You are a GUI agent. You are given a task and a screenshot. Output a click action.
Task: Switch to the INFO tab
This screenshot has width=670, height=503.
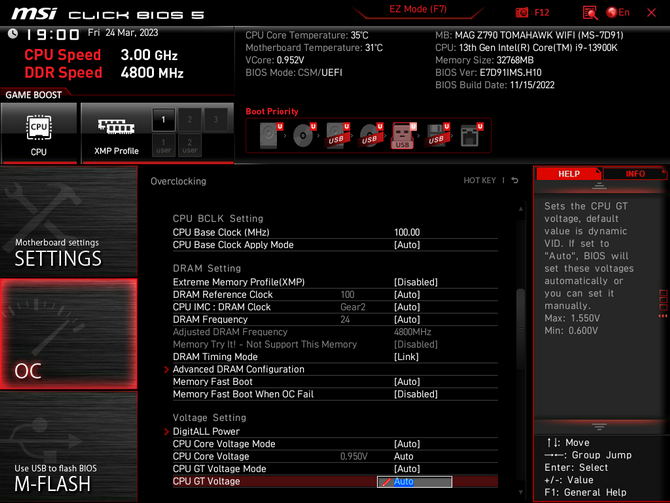click(x=635, y=174)
